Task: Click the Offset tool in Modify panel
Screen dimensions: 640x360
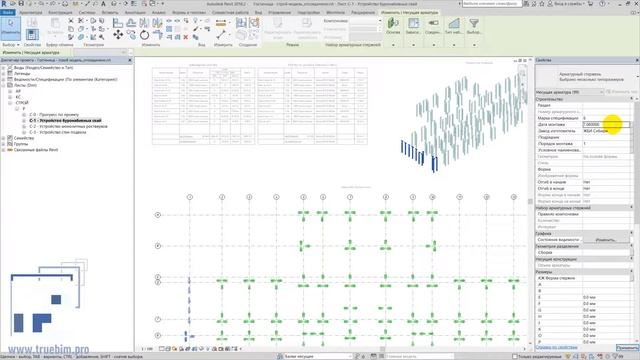Action: [x=131, y=23]
